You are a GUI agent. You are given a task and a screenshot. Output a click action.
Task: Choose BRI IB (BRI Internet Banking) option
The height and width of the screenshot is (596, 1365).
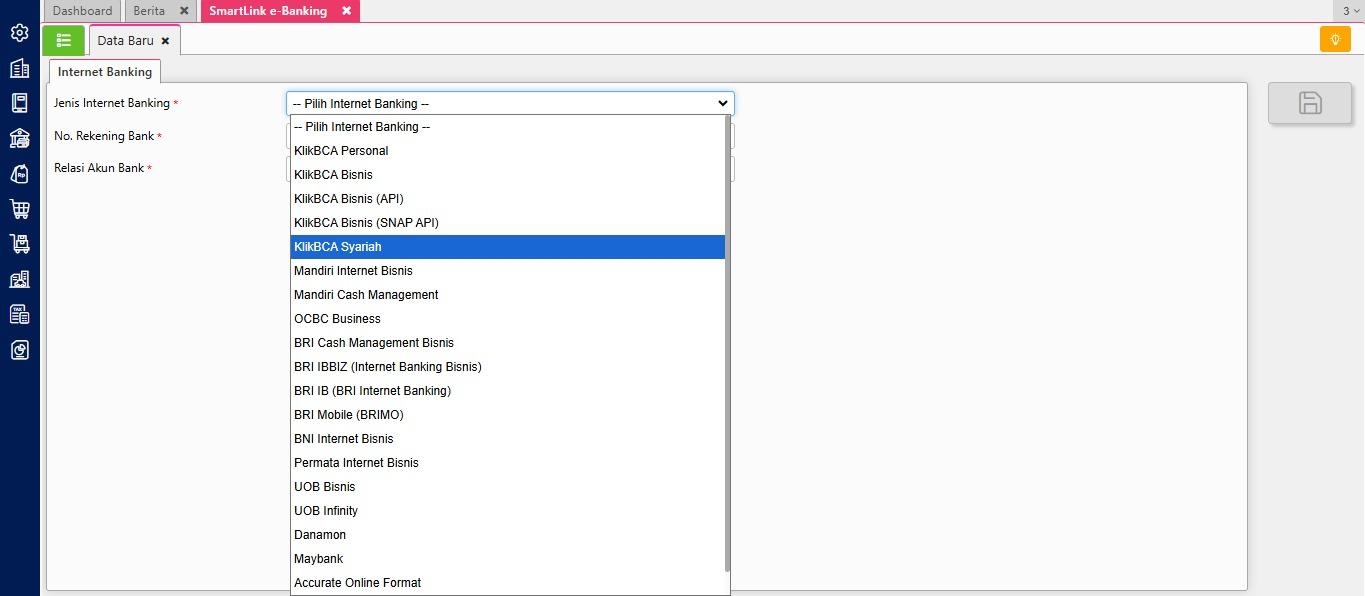tap(508, 391)
